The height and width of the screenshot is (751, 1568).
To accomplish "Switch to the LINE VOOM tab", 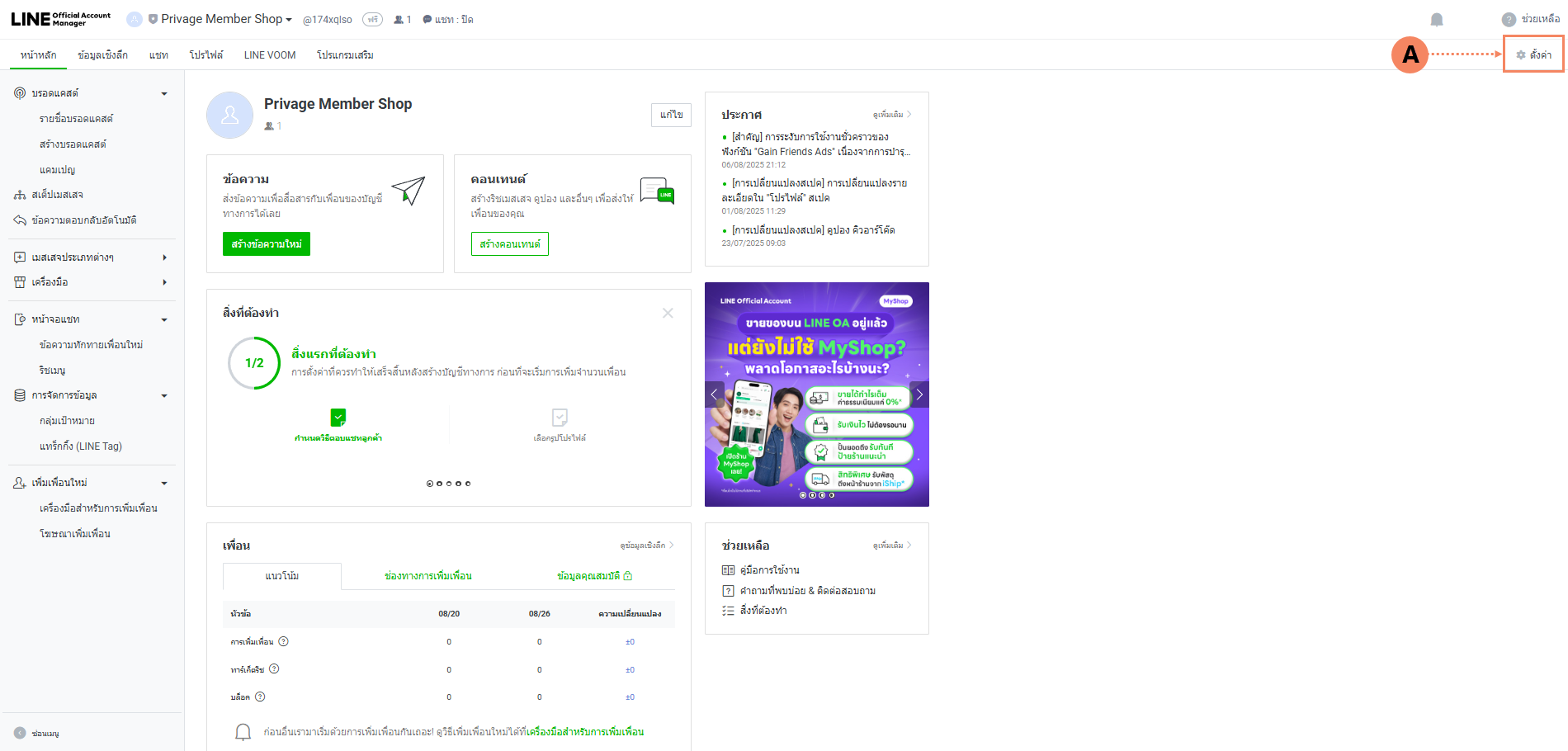I will click(269, 55).
